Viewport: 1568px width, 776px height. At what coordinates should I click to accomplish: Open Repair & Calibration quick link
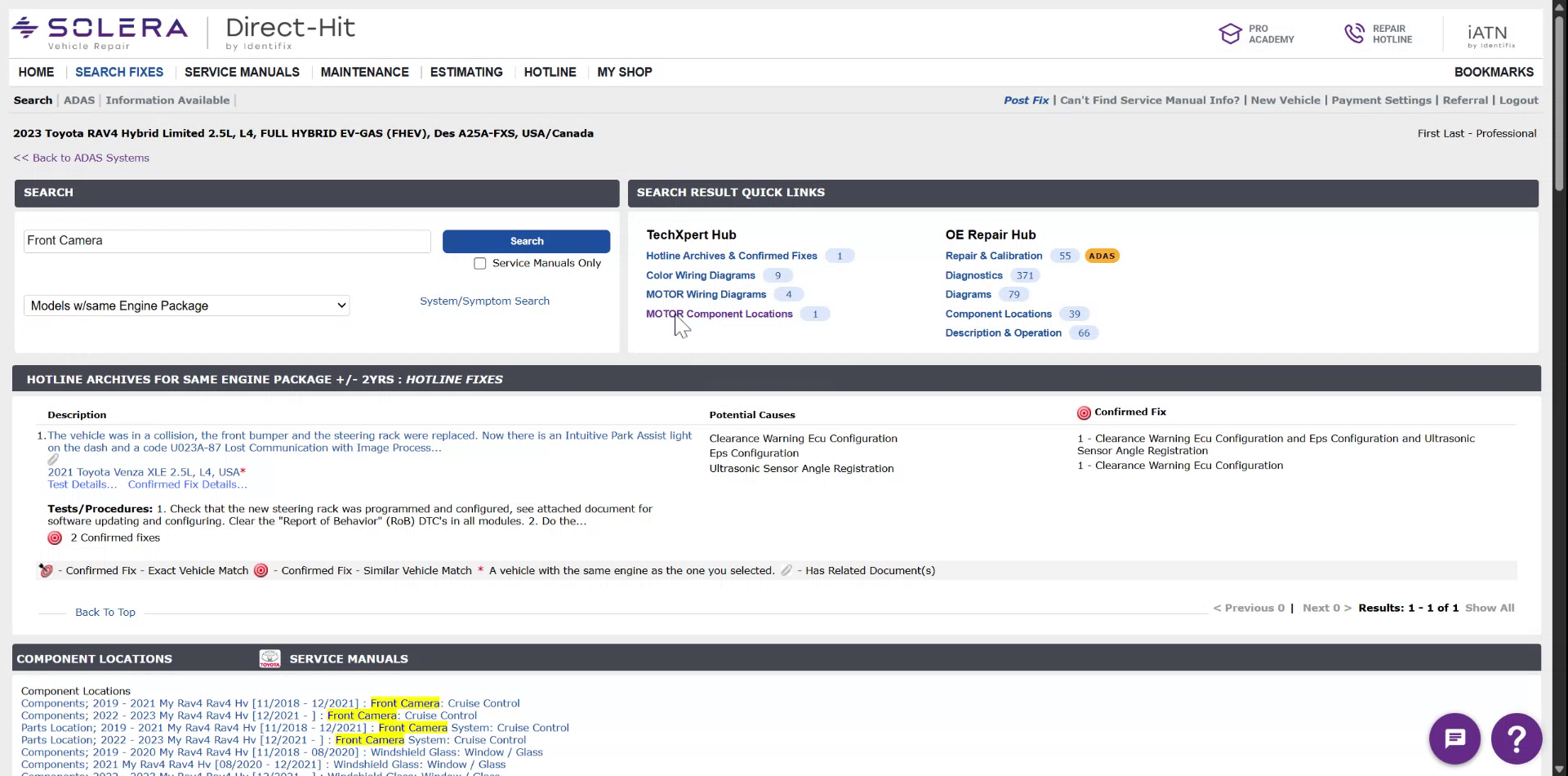click(x=993, y=256)
